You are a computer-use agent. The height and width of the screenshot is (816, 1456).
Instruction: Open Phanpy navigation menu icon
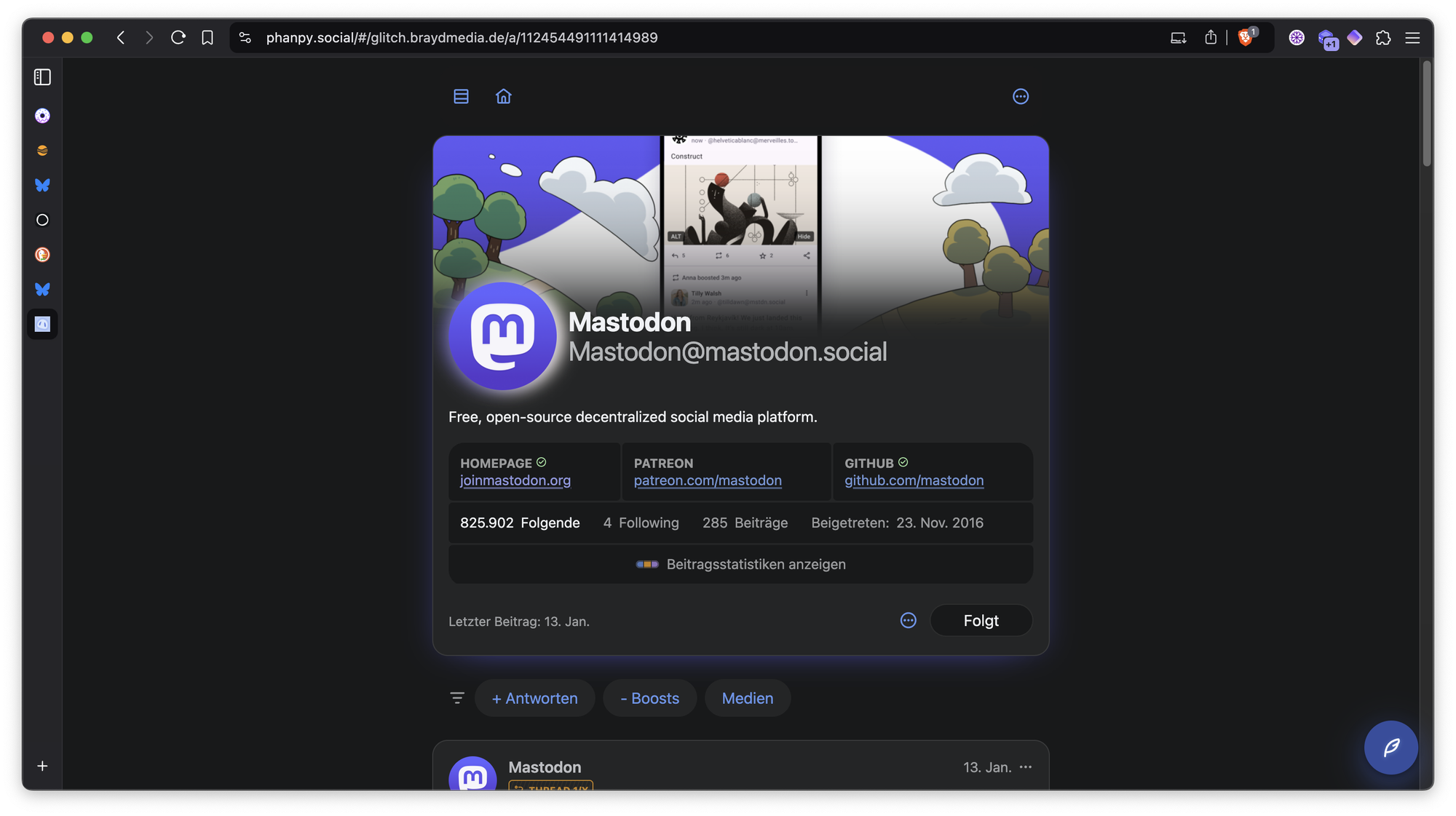(x=461, y=96)
